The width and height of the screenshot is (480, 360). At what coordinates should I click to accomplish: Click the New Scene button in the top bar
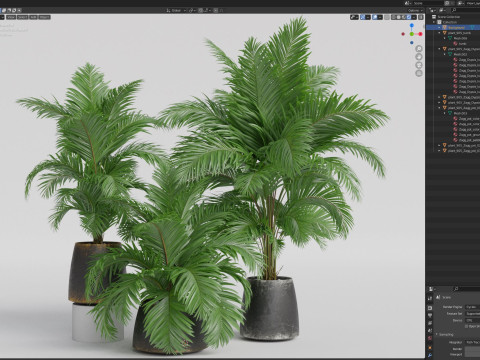[x=447, y=3]
